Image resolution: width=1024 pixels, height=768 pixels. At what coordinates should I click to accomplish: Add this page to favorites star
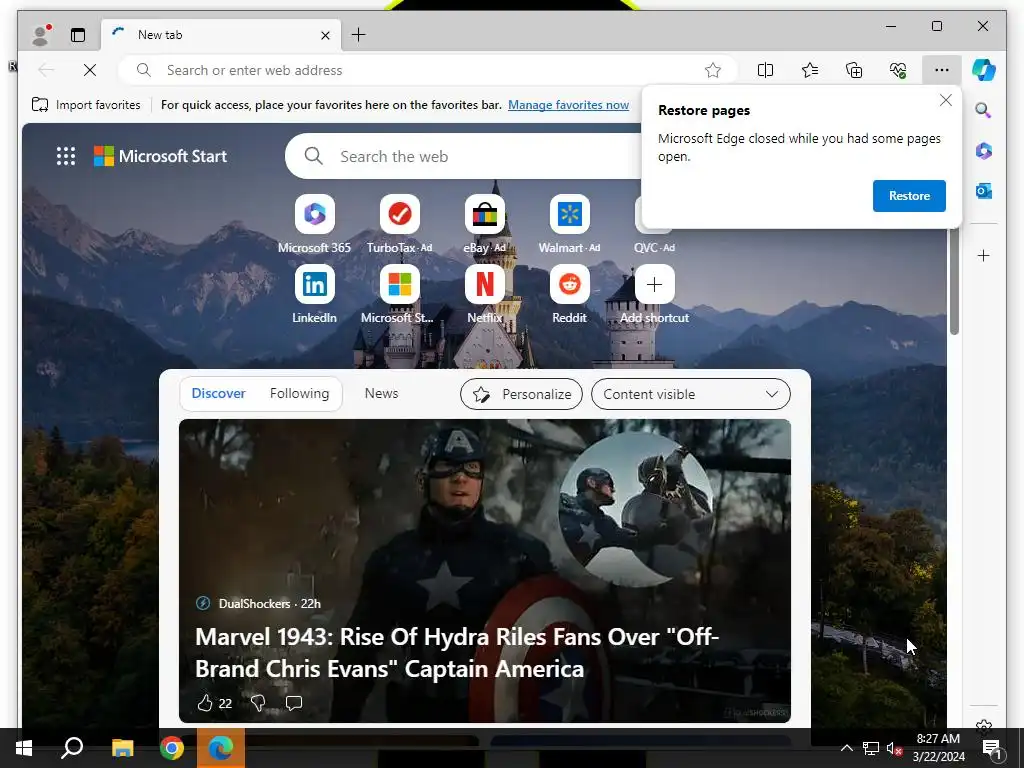click(x=712, y=70)
